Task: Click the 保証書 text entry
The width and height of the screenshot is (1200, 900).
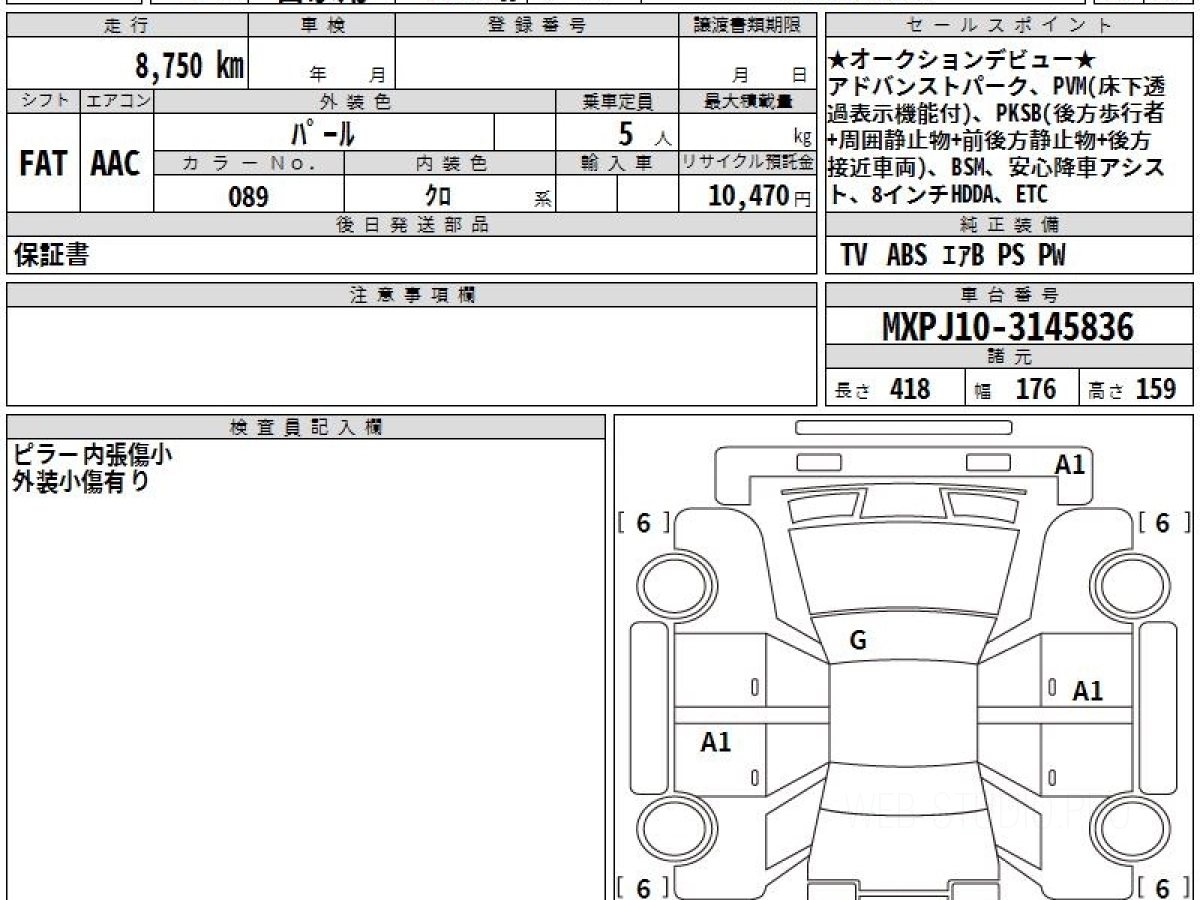Action: tap(52, 256)
